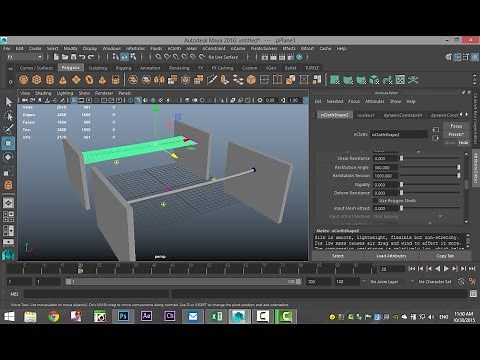480x360 pixels.
Task: Switch to the Sculpting shelf tab
Action: pyautogui.click(x=98, y=68)
